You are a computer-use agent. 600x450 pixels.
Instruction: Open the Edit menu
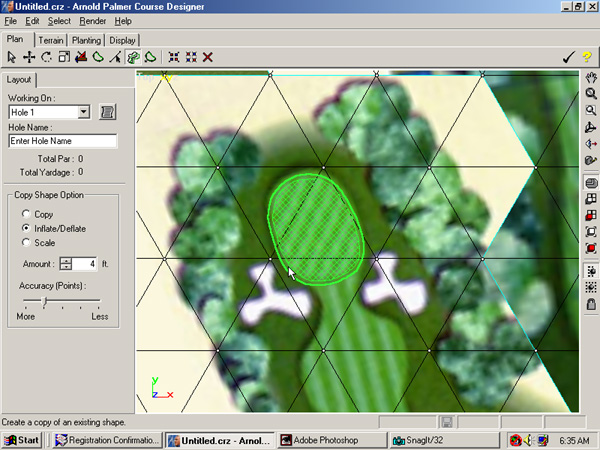click(x=32, y=21)
